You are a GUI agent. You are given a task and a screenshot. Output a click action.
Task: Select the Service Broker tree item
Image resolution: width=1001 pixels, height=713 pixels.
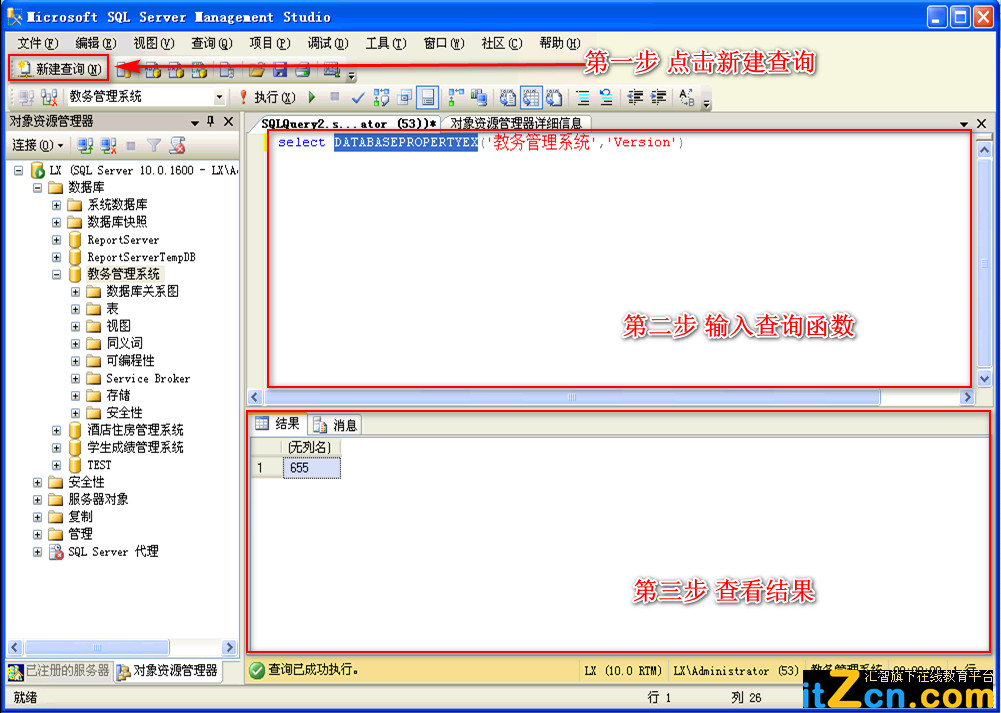(x=148, y=379)
